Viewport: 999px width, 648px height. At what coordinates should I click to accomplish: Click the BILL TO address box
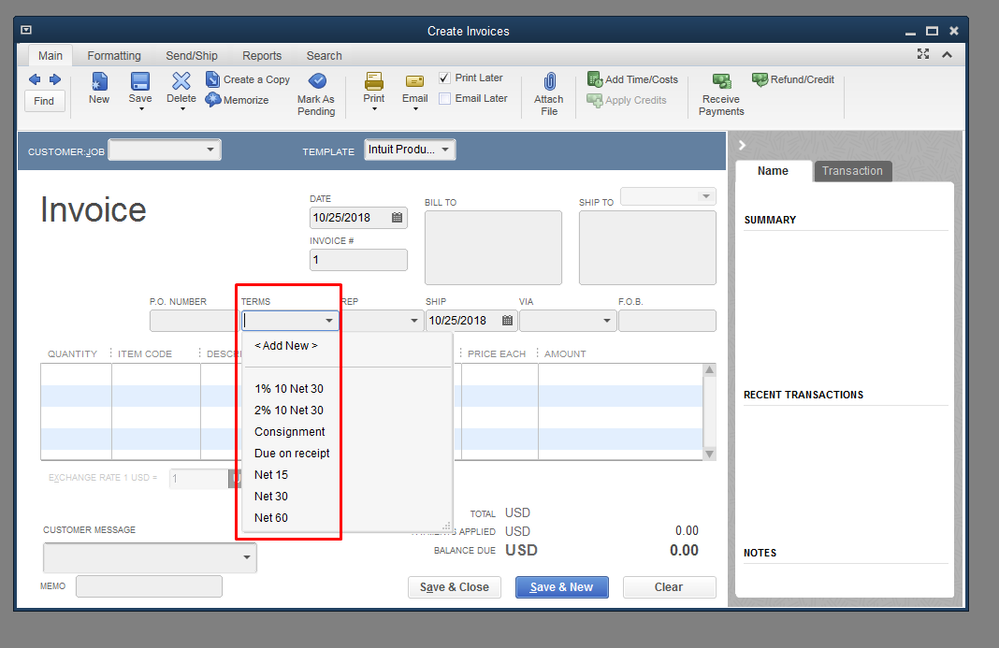[x=493, y=248]
